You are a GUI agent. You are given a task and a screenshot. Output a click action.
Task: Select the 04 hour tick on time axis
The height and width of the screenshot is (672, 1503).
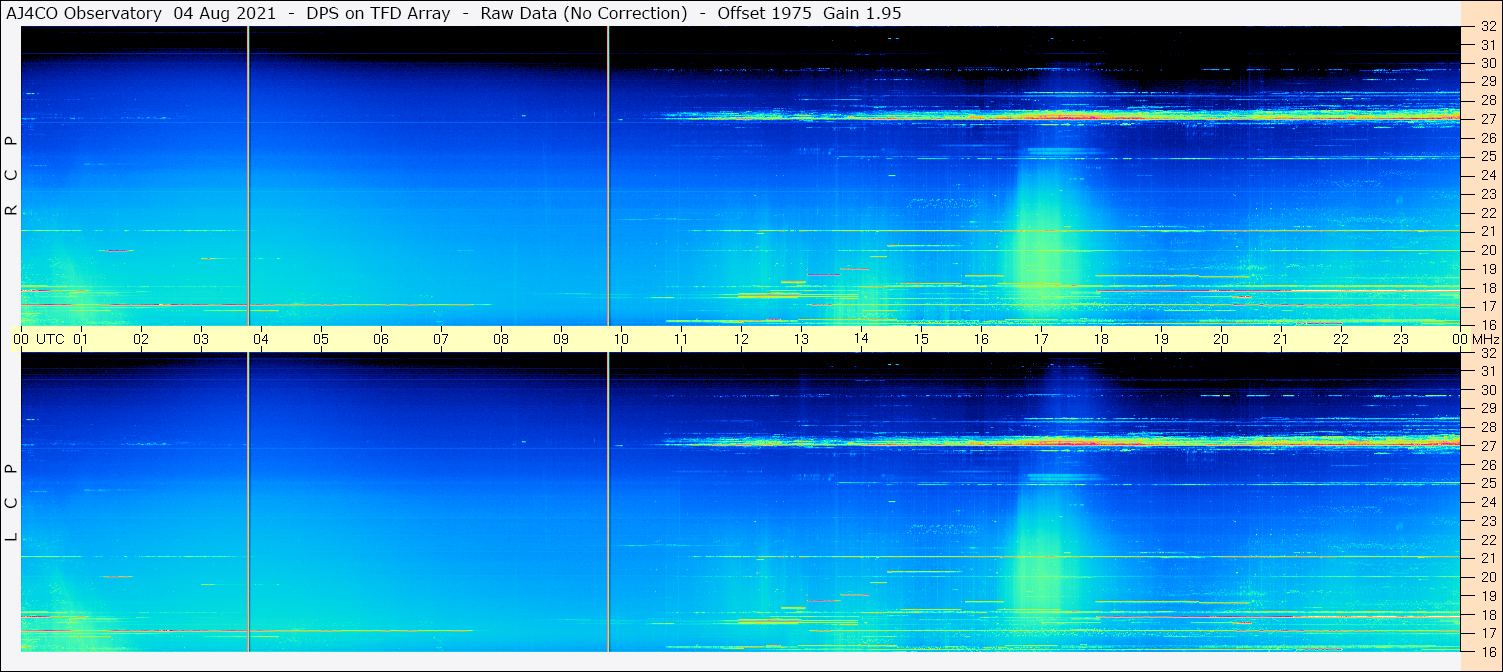(261, 339)
